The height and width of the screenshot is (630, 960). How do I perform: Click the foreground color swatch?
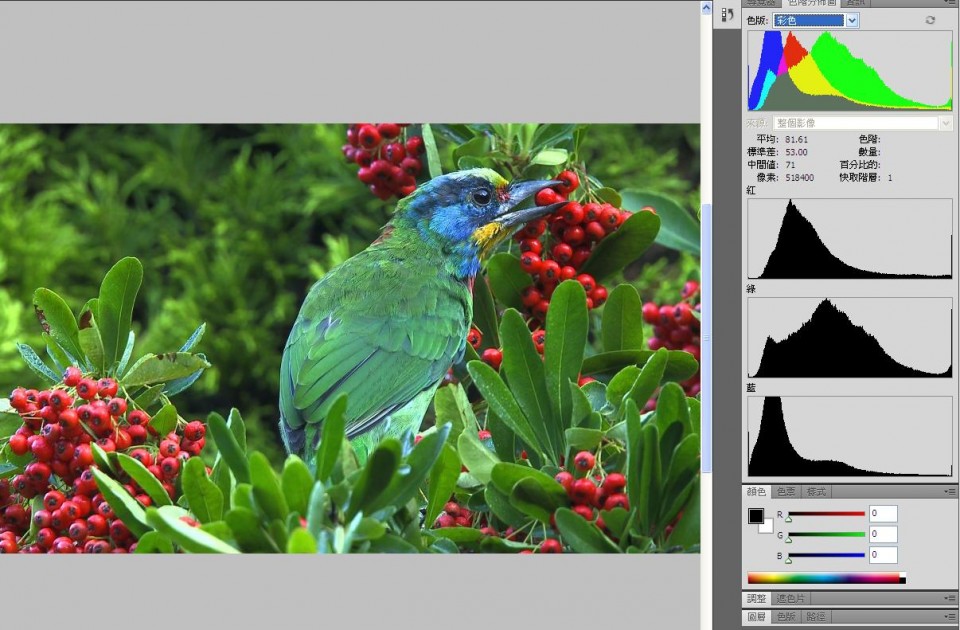(756, 516)
